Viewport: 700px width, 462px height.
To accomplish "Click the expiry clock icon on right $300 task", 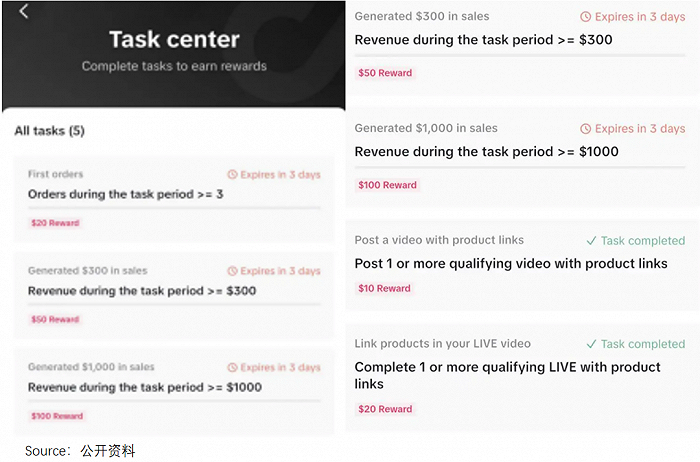I will [586, 17].
